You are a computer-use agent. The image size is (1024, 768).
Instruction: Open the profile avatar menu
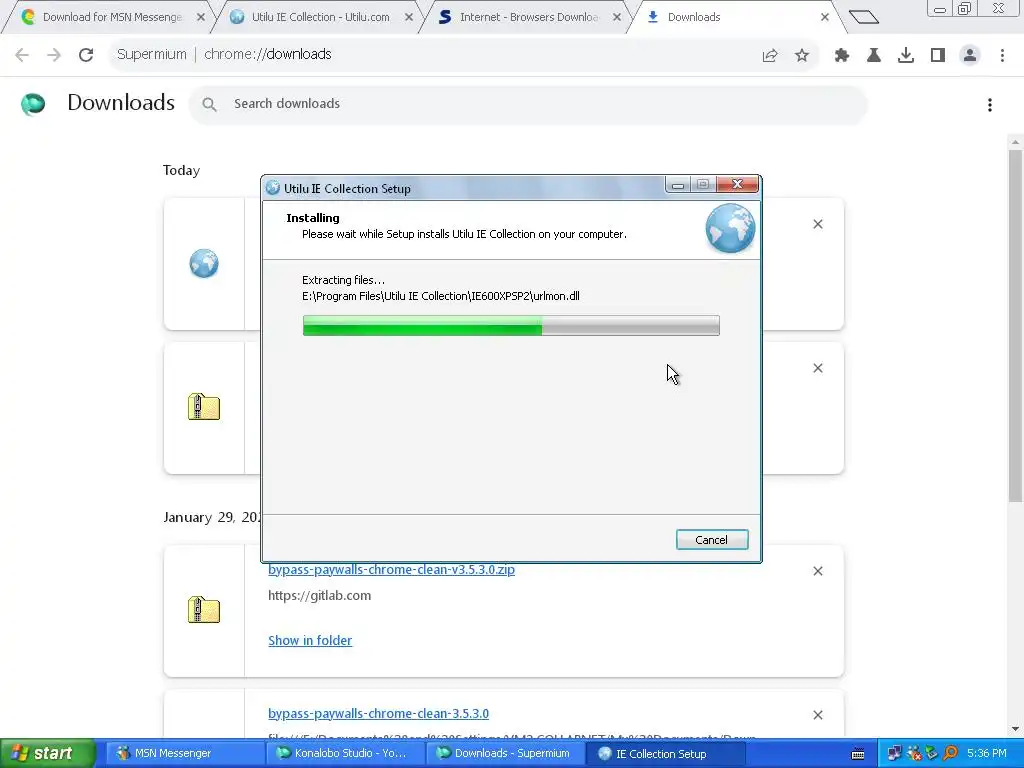pyautogui.click(x=970, y=56)
